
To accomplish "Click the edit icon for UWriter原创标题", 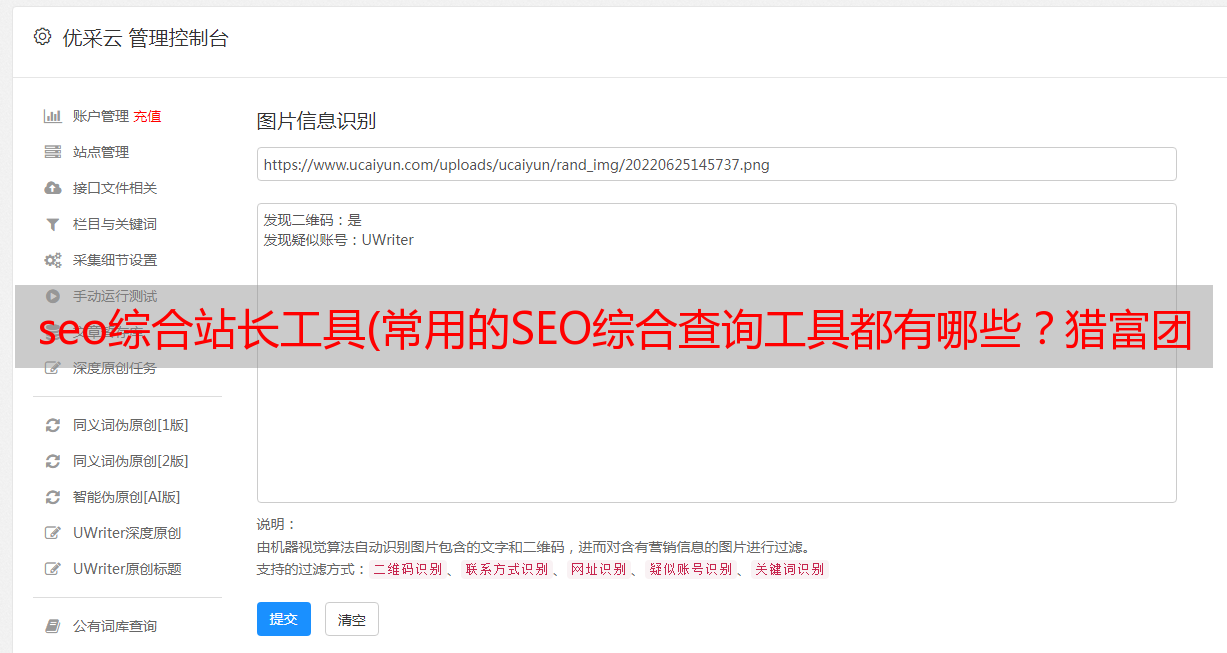I will click(53, 569).
